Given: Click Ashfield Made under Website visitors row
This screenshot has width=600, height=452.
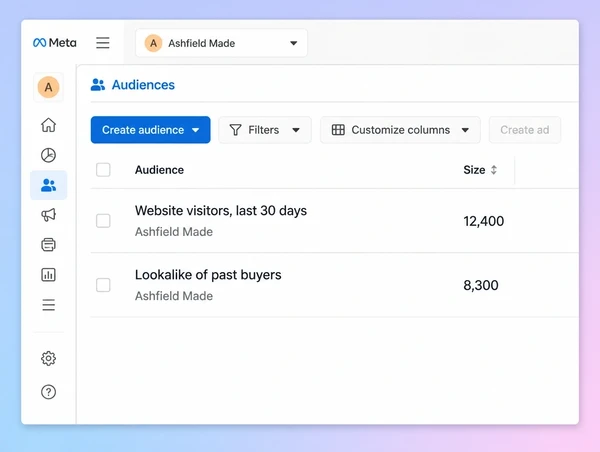Looking at the screenshot, I should click(174, 232).
